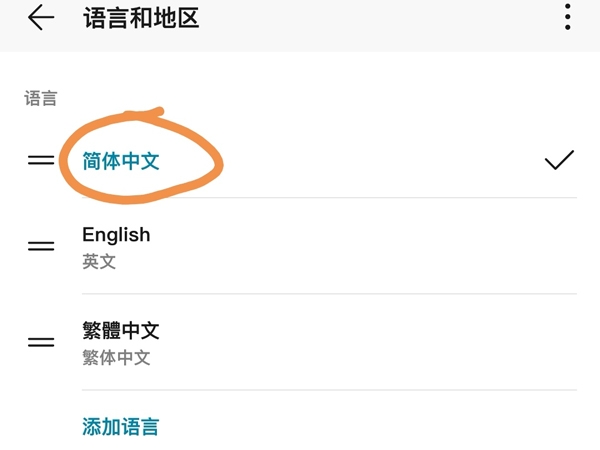Open the three-dot overflow menu
This screenshot has width=600, height=450.
click(x=568, y=17)
